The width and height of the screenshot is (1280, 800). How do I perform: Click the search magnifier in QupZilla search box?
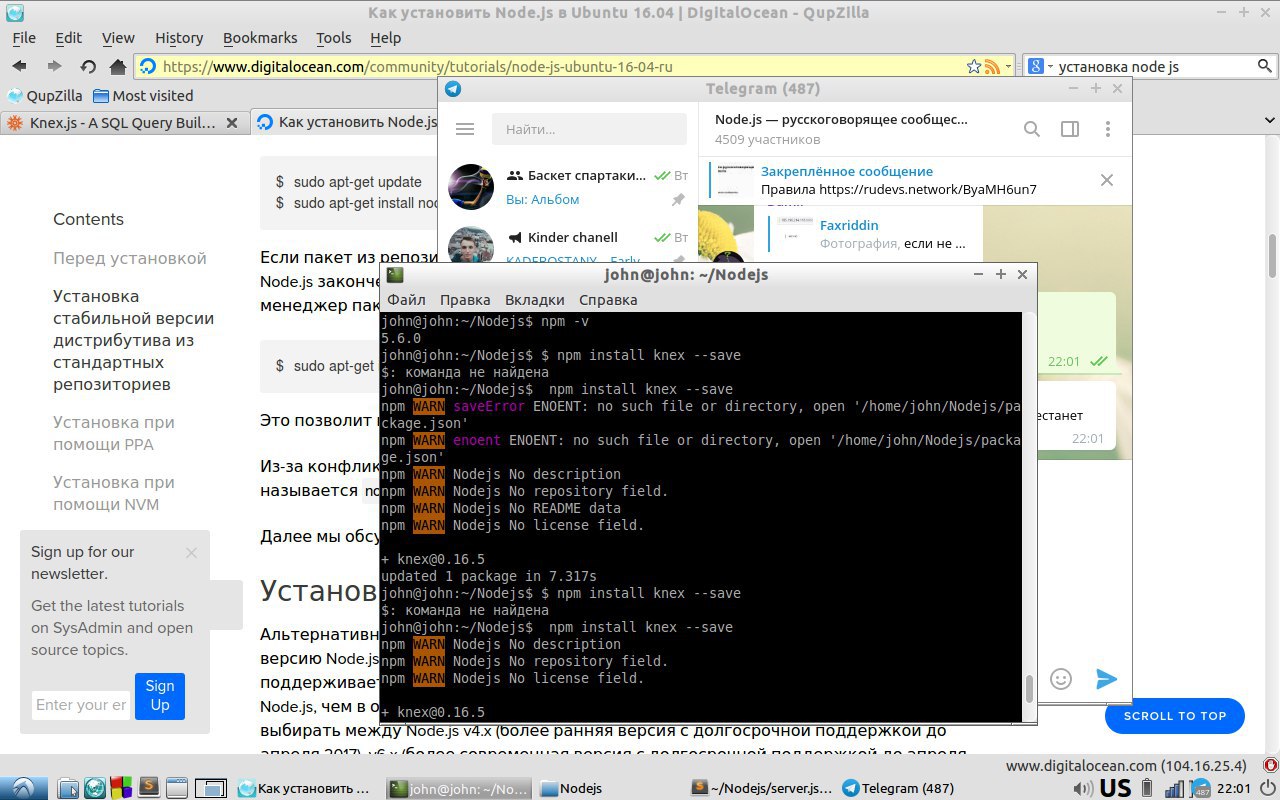(1265, 66)
